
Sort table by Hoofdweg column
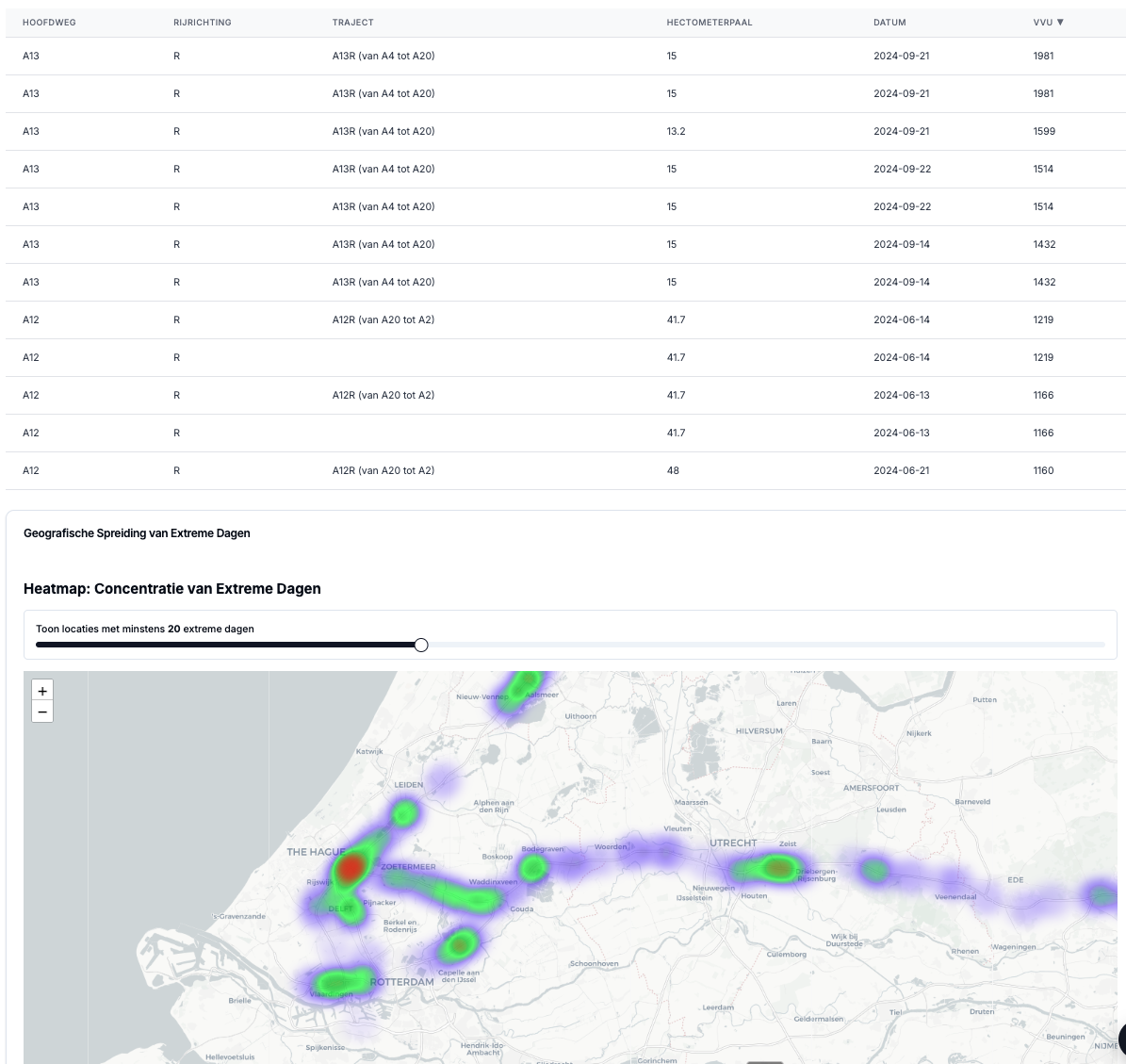(x=49, y=23)
